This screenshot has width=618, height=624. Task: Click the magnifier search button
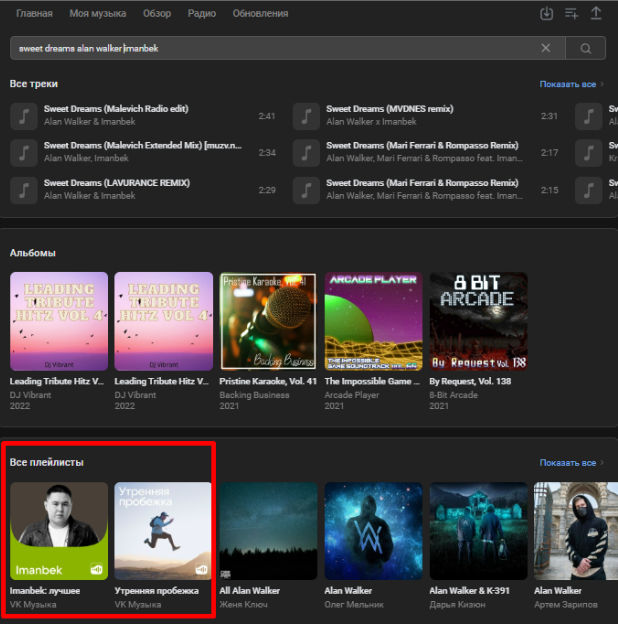click(x=585, y=48)
